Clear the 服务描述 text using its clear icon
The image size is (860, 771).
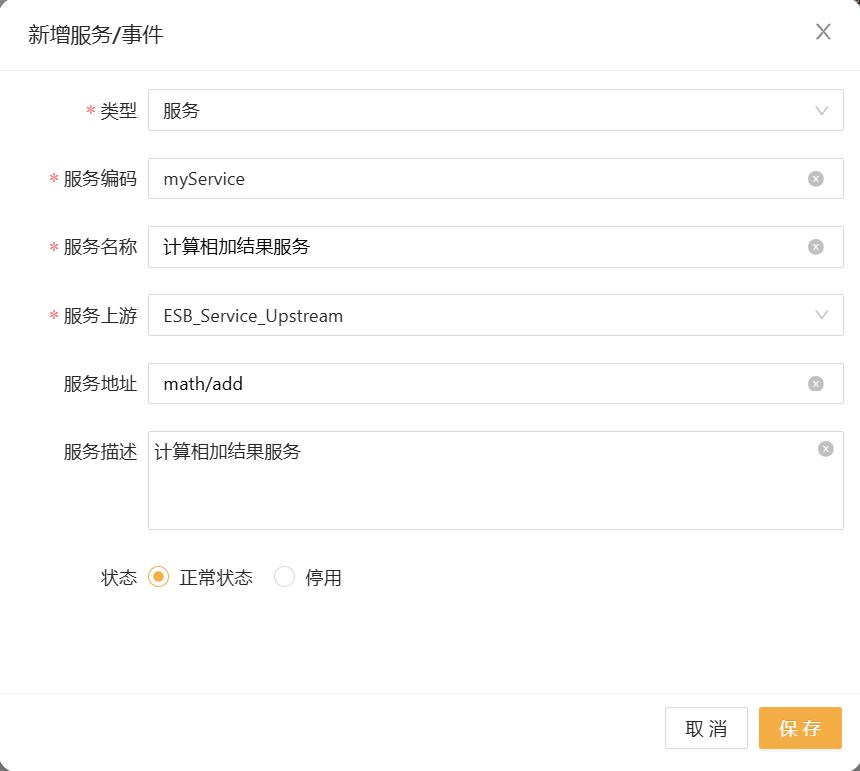coord(825,448)
